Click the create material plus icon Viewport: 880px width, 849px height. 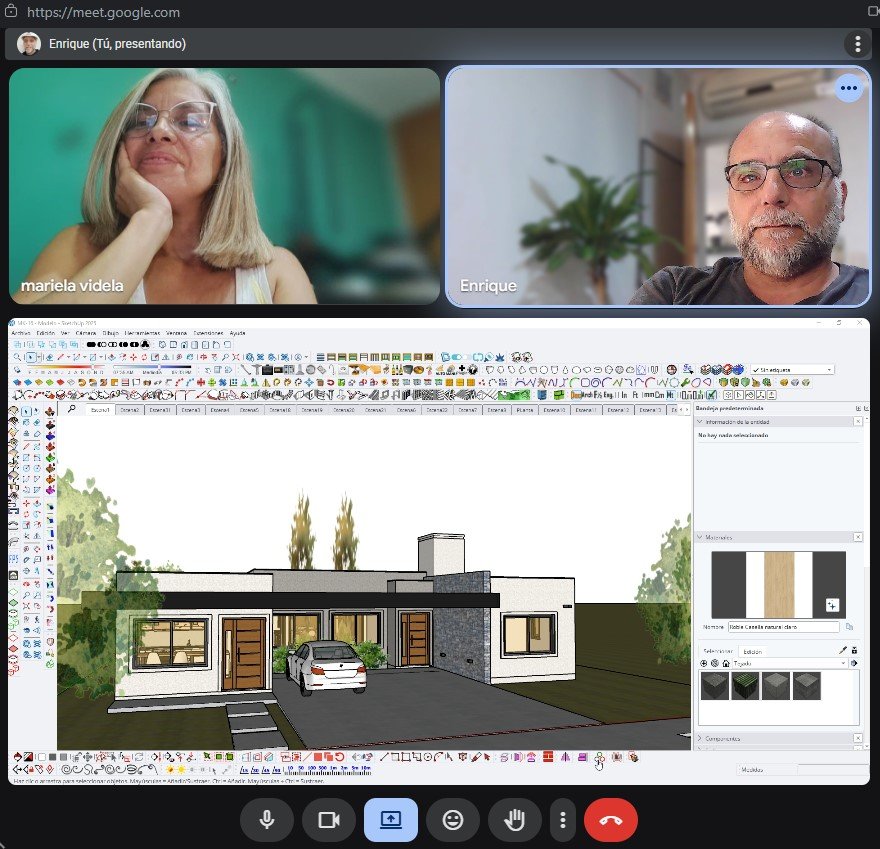coord(832,605)
